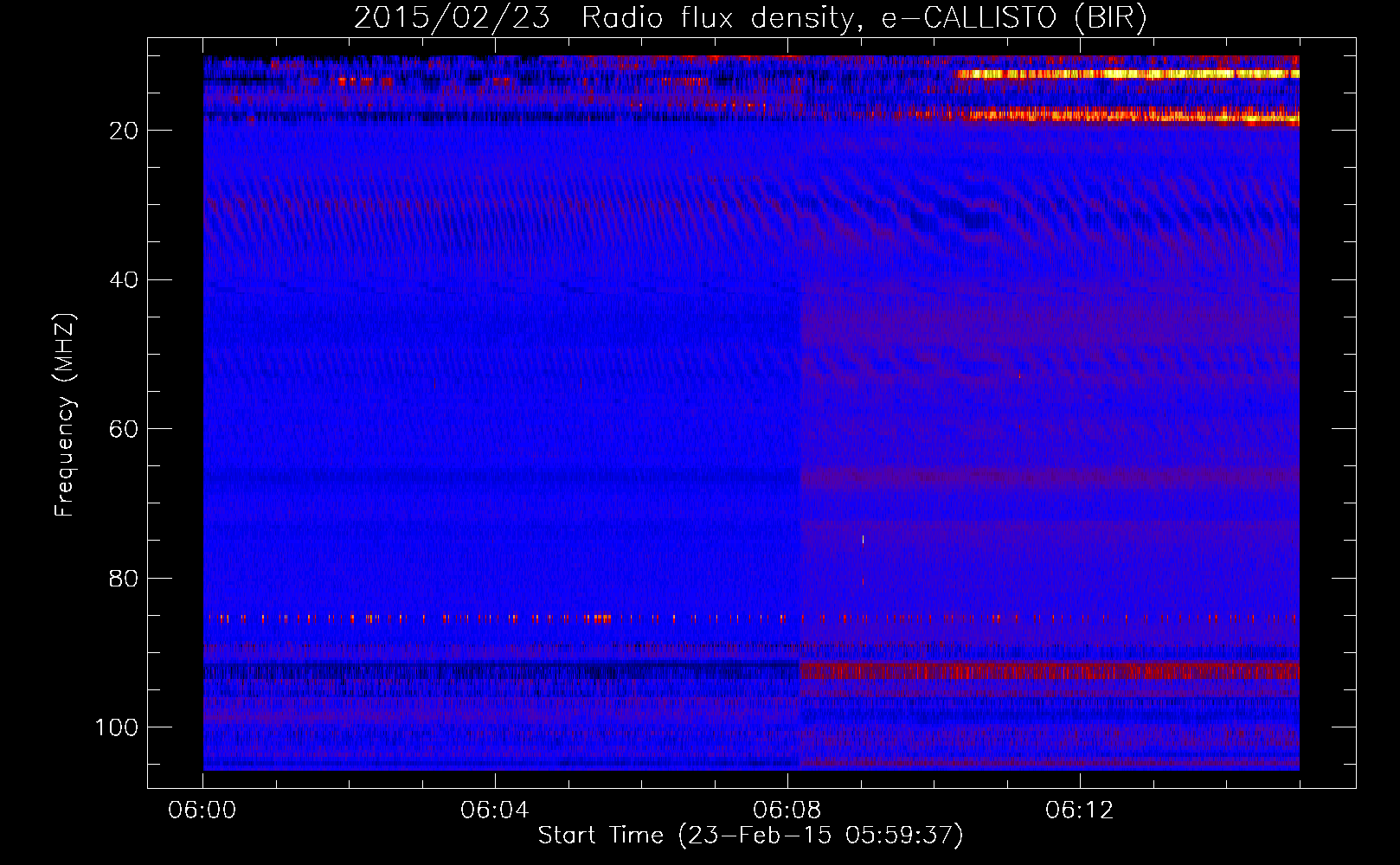Click the '20' frequency tick label

(125, 131)
